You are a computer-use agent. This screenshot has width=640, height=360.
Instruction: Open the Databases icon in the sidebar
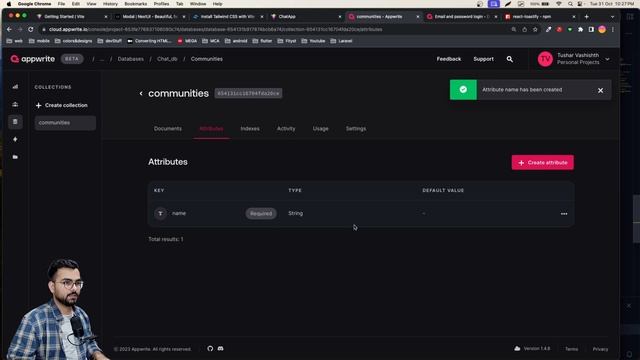pos(15,122)
